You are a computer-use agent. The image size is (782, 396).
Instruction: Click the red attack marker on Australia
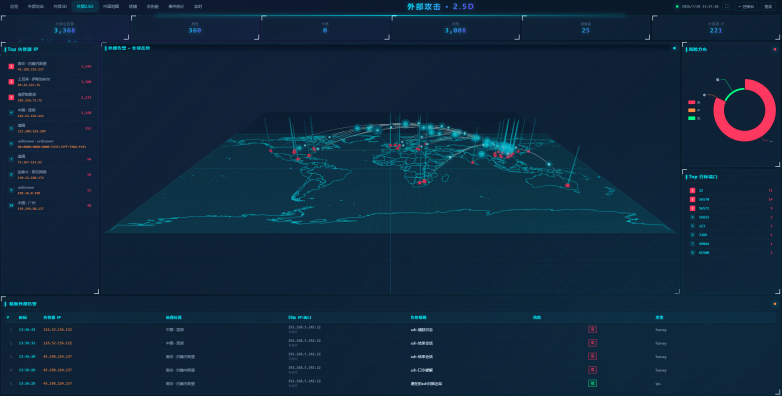[567, 186]
